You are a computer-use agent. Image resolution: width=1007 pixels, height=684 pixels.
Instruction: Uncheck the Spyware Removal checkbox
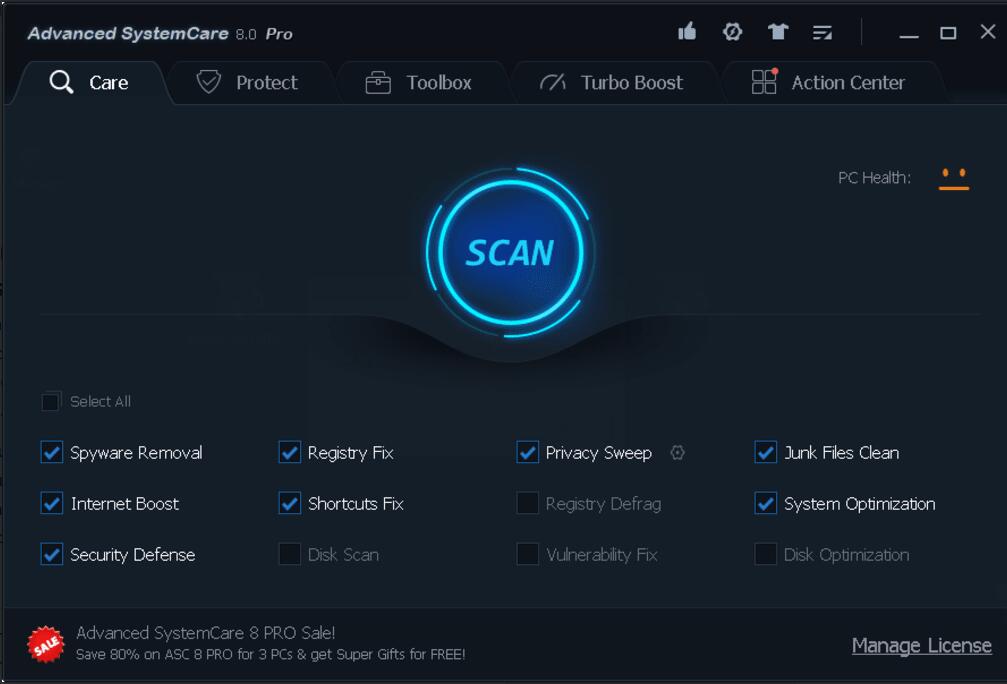coord(51,453)
